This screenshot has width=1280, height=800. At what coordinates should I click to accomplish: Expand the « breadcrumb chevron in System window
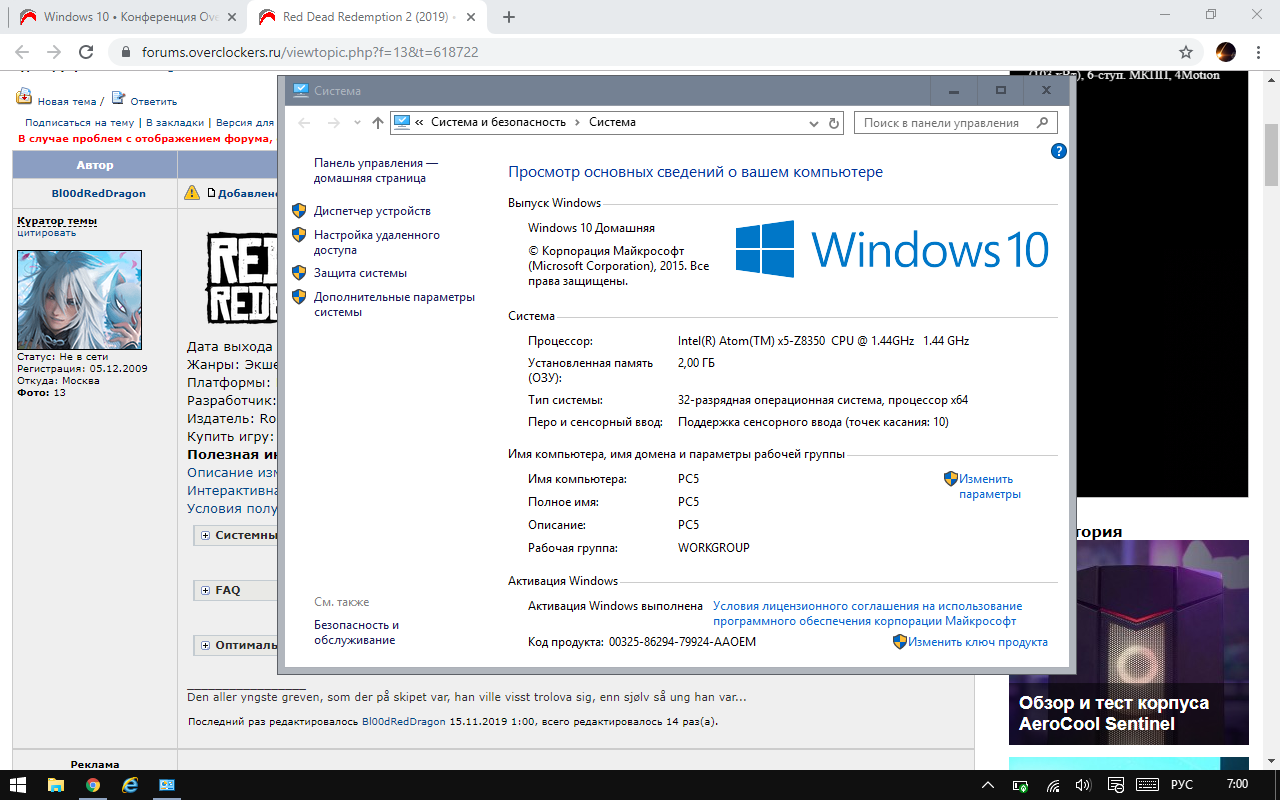point(419,122)
